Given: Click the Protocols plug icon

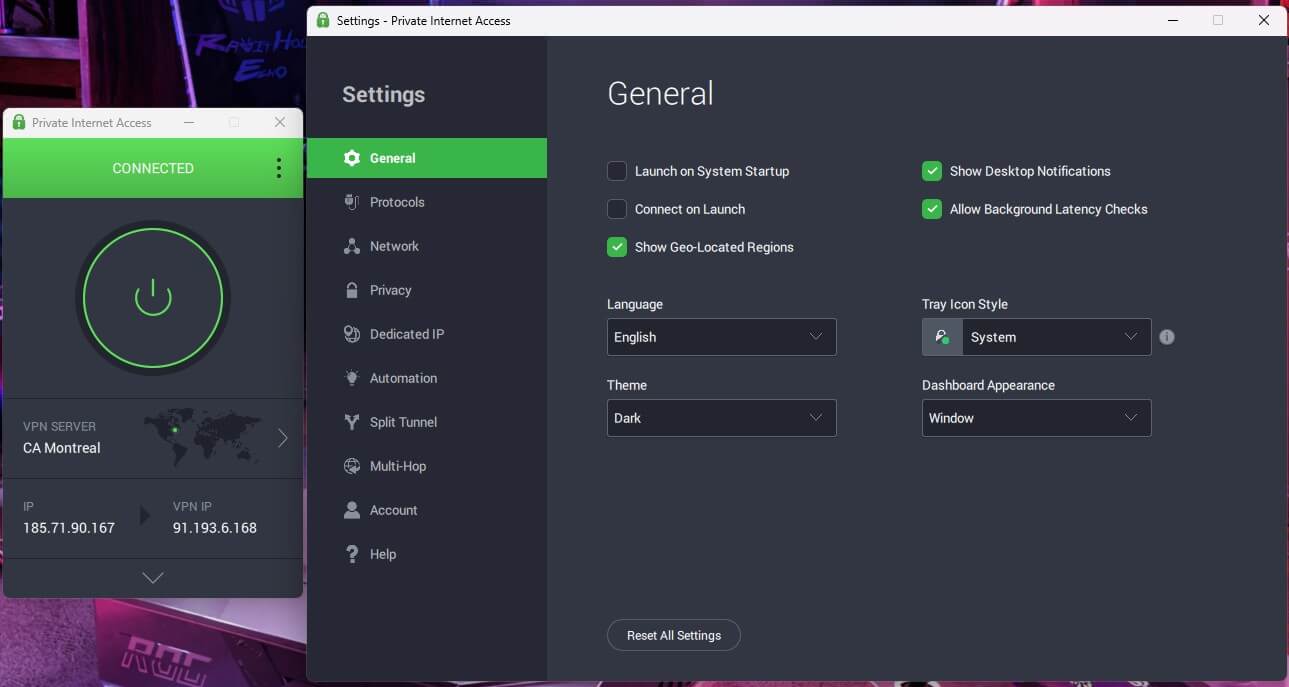Looking at the screenshot, I should point(352,202).
